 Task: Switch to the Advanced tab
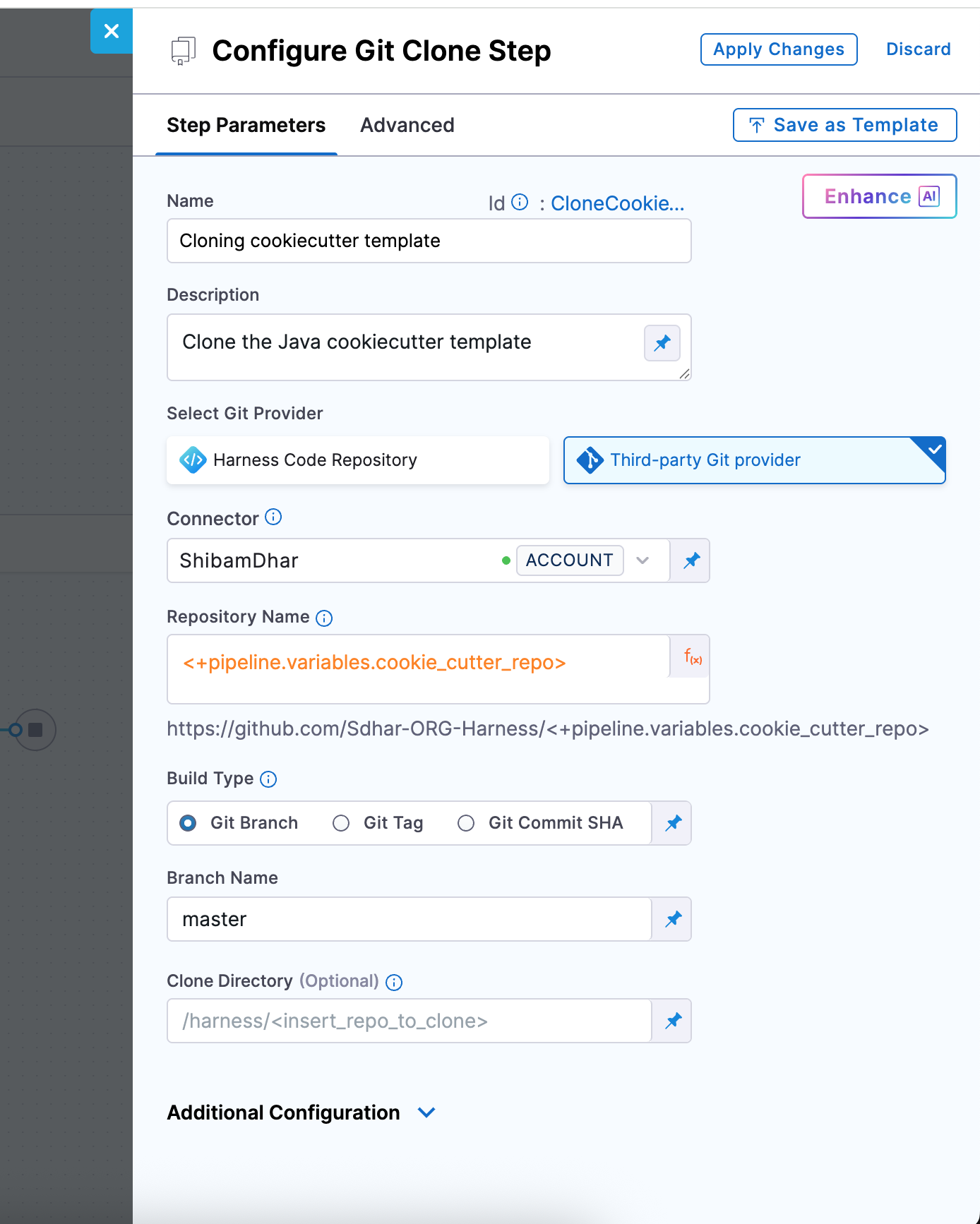(407, 126)
